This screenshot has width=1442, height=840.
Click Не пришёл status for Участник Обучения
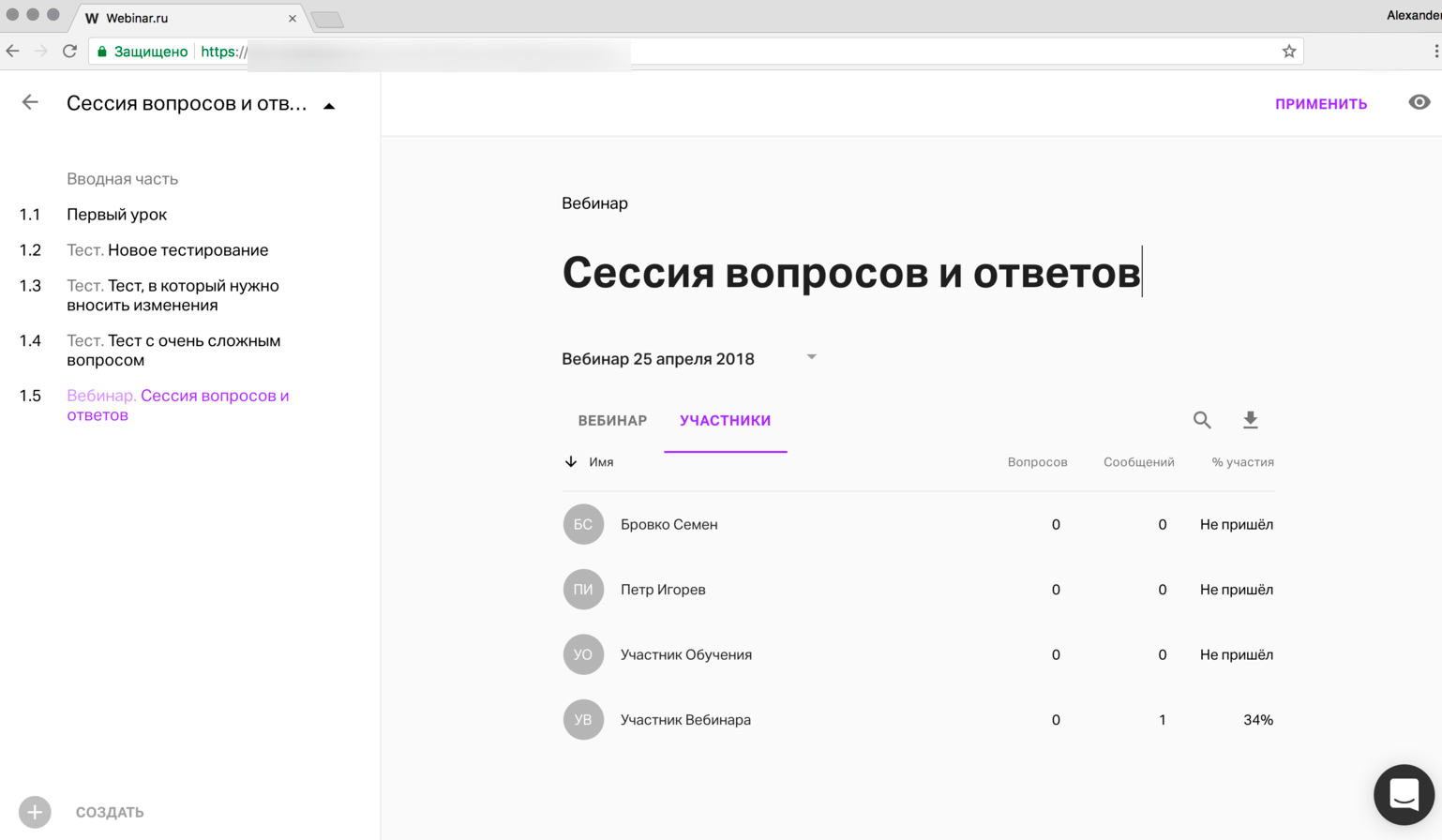tap(1237, 655)
